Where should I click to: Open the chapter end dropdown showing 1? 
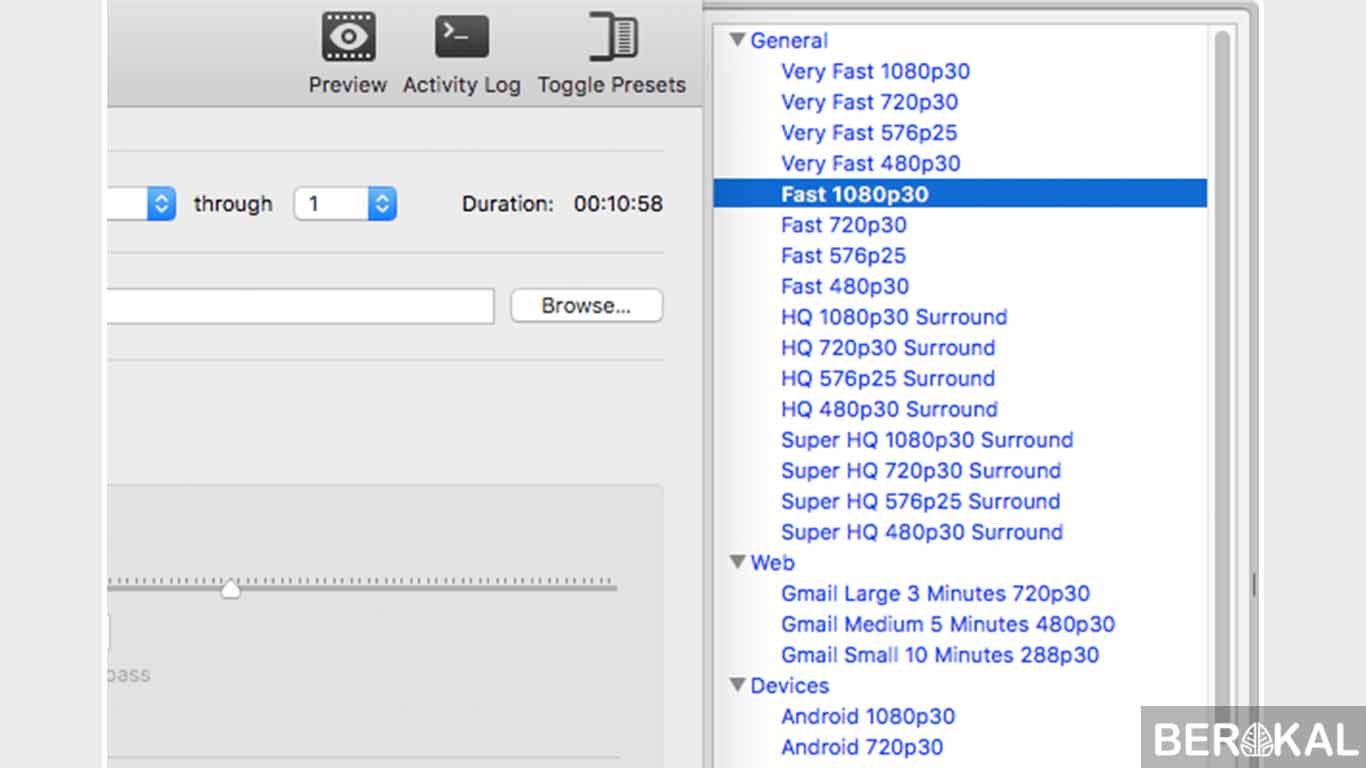click(x=345, y=204)
